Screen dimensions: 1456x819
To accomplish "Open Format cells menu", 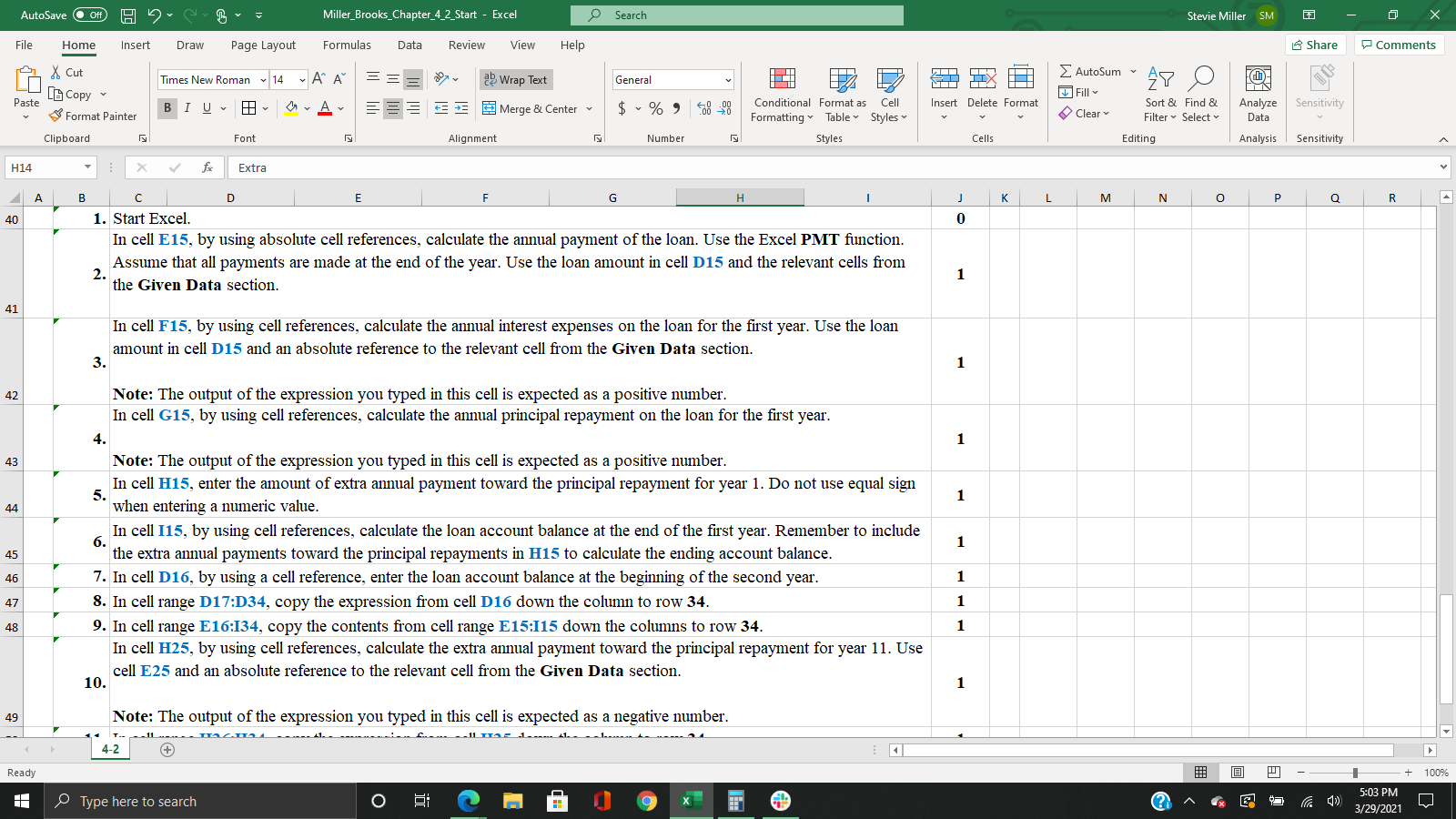I will (1021, 94).
